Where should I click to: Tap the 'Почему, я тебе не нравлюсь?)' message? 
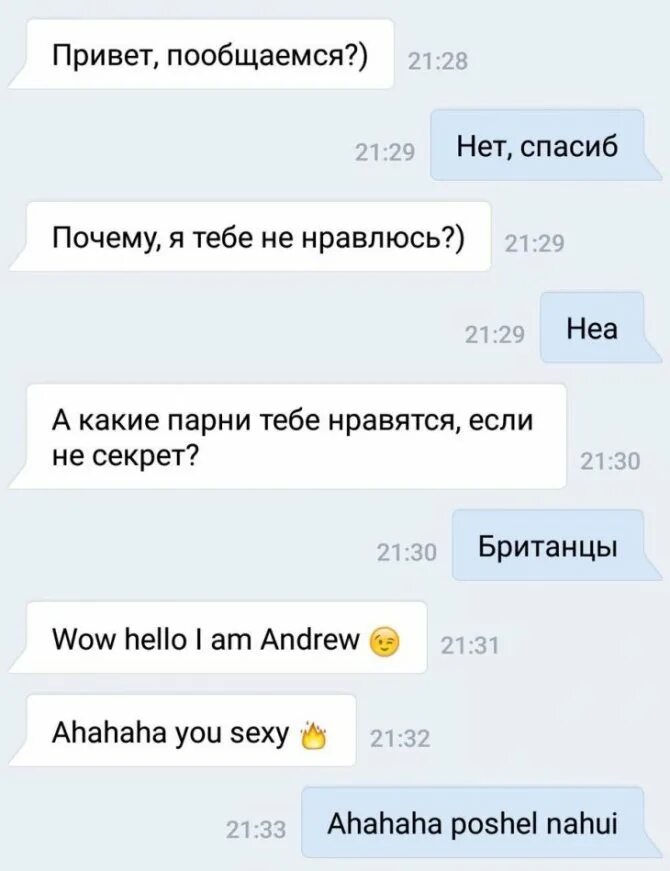[249, 237]
